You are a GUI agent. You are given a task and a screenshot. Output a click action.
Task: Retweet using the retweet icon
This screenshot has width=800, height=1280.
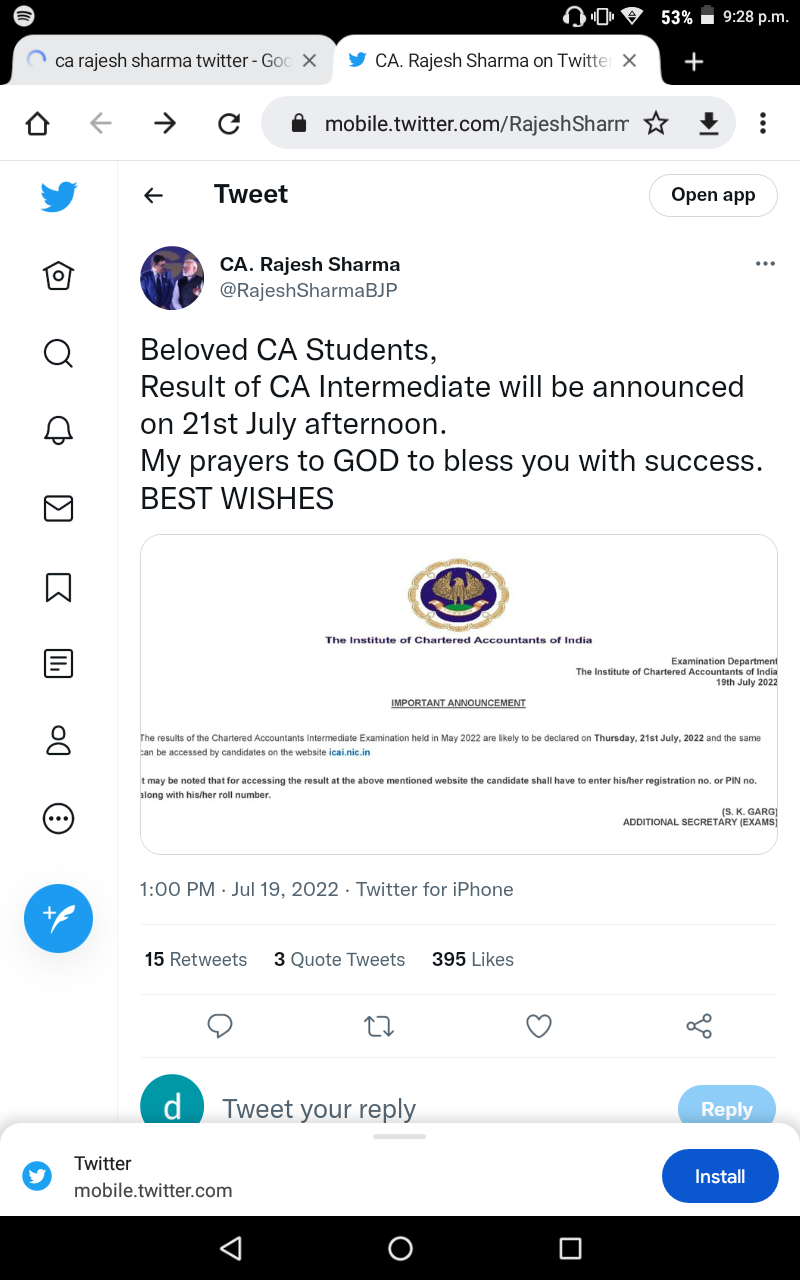pyautogui.click(x=379, y=1026)
